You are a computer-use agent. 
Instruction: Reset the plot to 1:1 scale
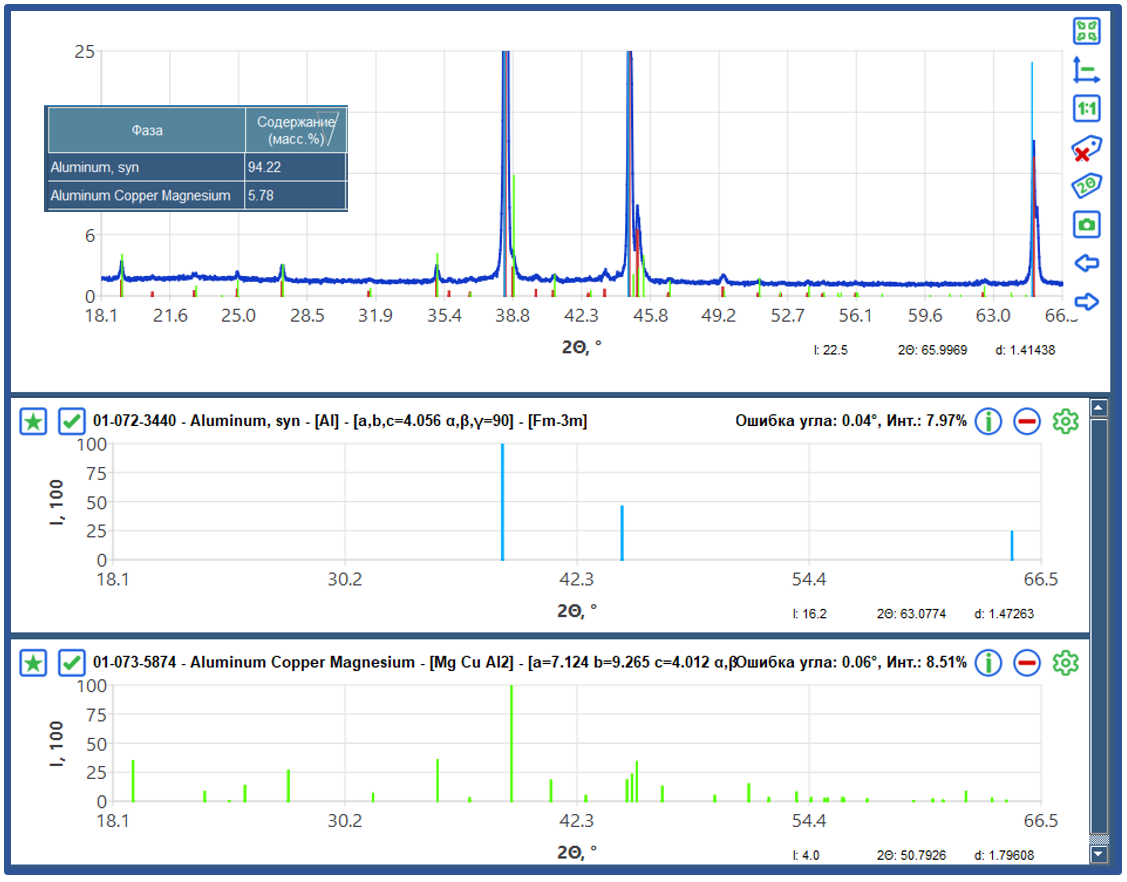pyautogui.click(x=1086, y=108)
